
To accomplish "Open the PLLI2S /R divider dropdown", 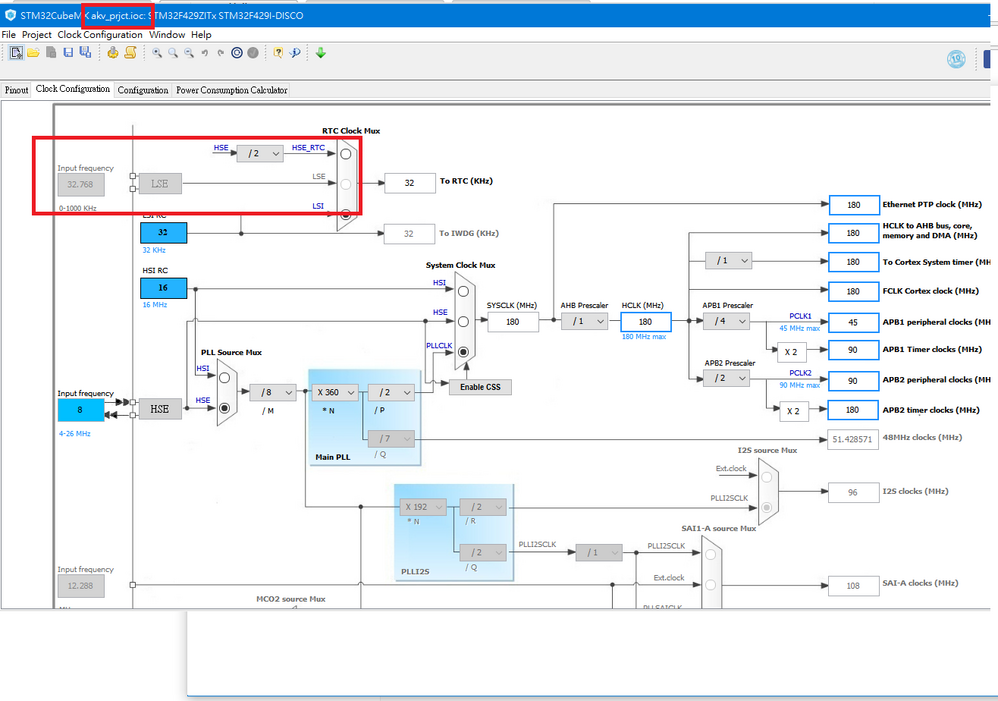I will coord(483,507).
